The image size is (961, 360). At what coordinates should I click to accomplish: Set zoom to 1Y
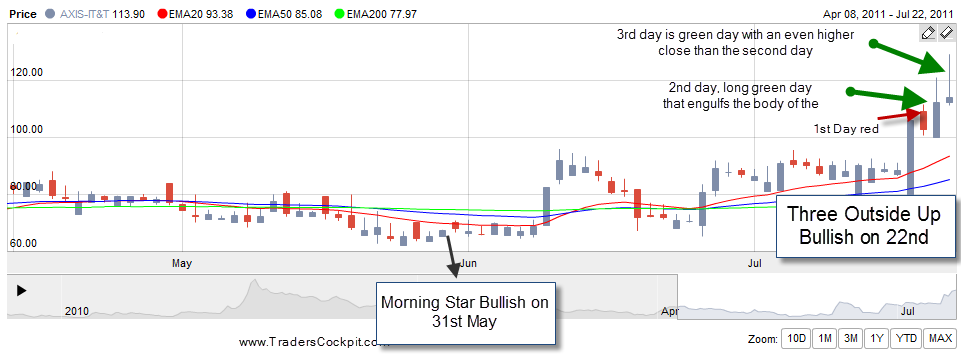pyautogui.click(x=877, y=338)
